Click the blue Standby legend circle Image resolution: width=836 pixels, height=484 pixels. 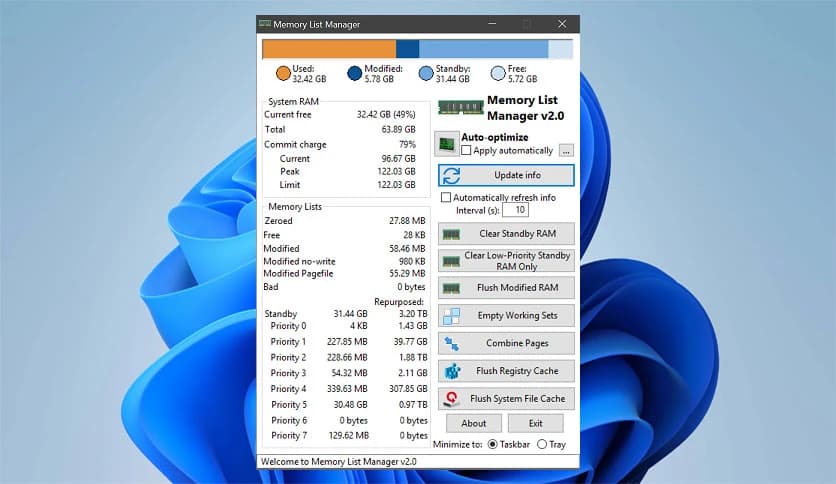426,74
